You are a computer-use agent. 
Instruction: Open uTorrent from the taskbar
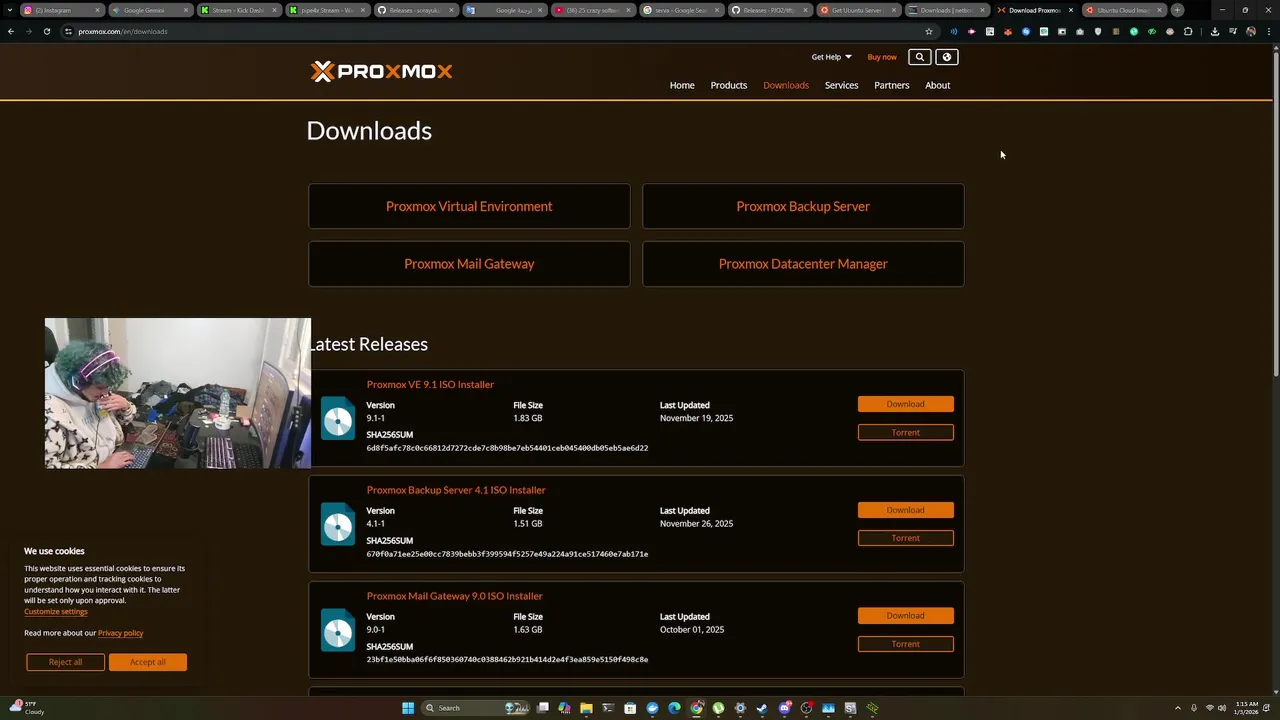[x=718, y=708]
